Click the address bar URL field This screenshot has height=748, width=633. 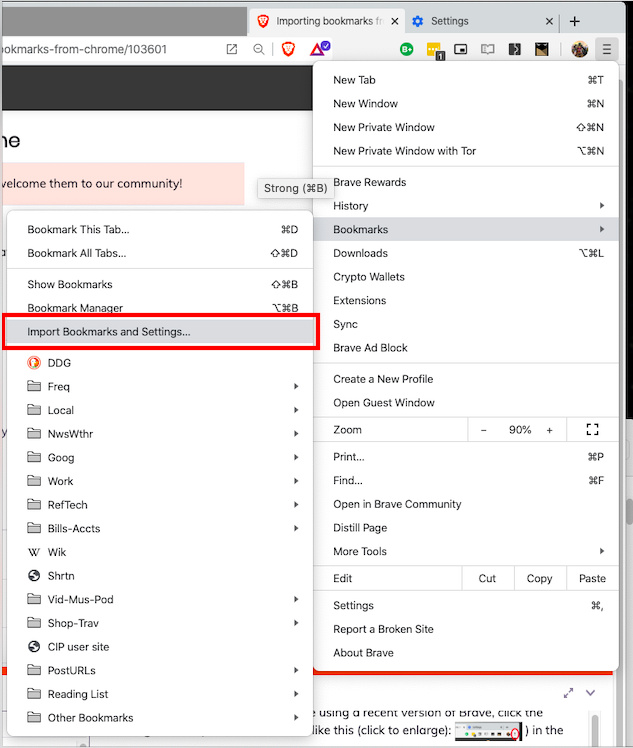(x=110, y=49)
